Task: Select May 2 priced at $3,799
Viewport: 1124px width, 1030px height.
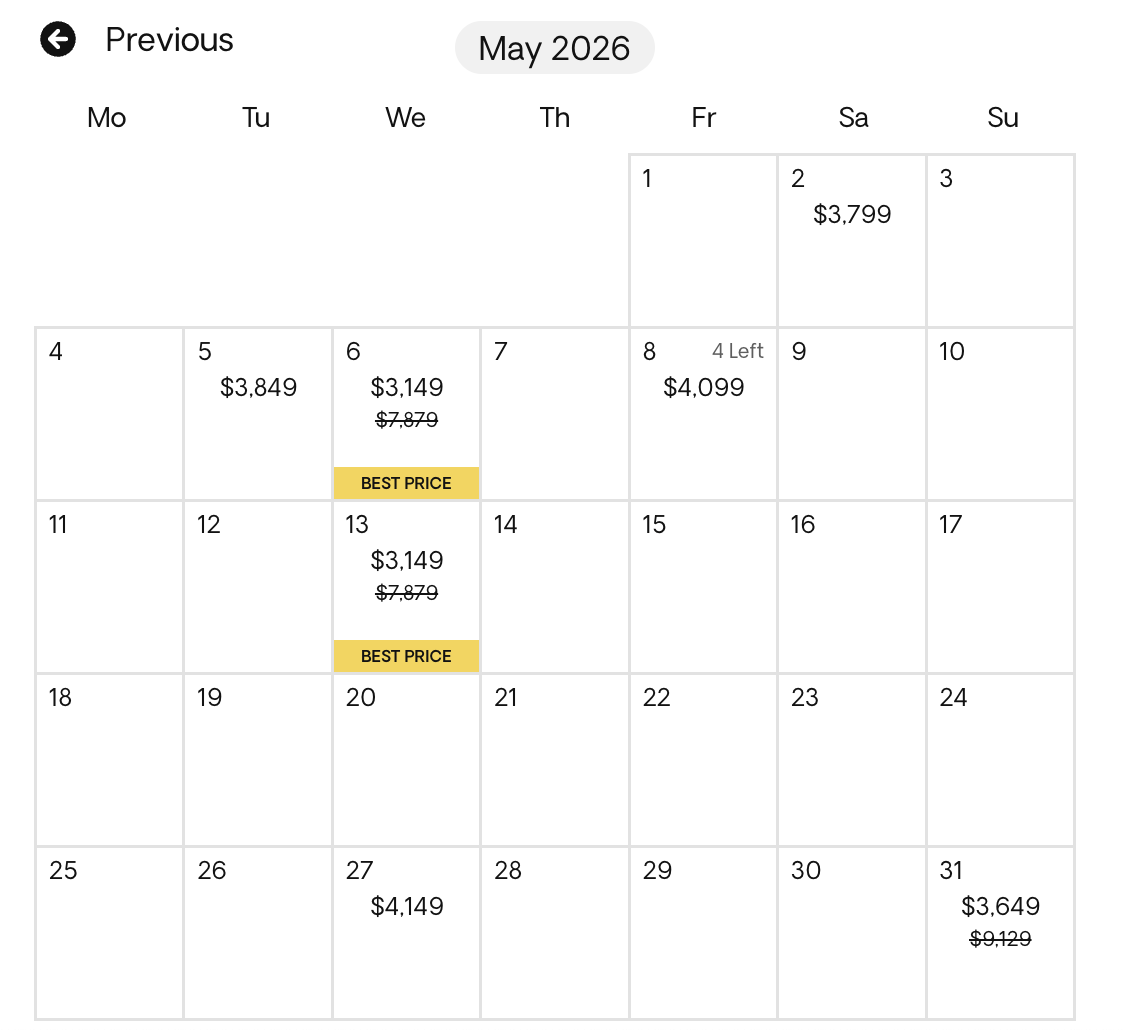Action: pos(852,241)
